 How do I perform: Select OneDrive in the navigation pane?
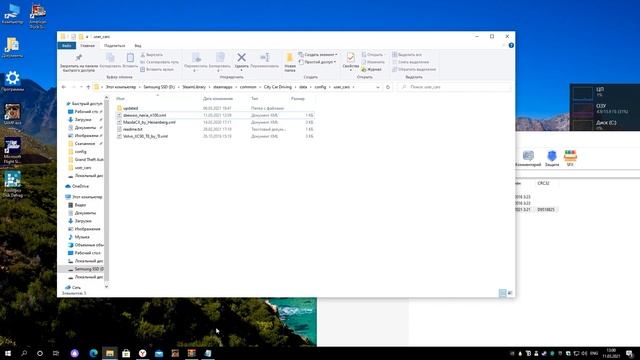80,186
